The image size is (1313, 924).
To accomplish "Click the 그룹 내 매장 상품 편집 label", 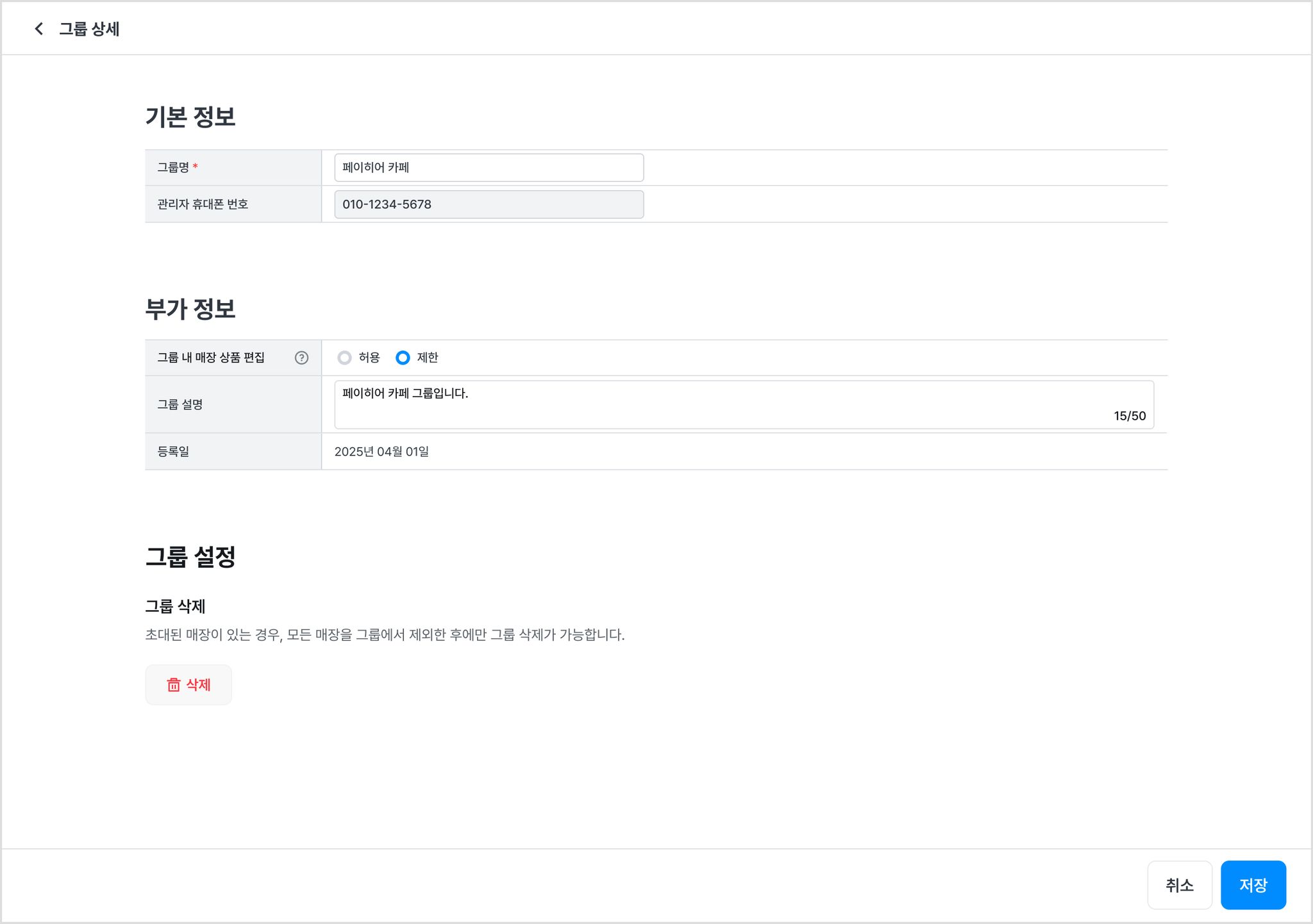I will click(x=211, y=358).
